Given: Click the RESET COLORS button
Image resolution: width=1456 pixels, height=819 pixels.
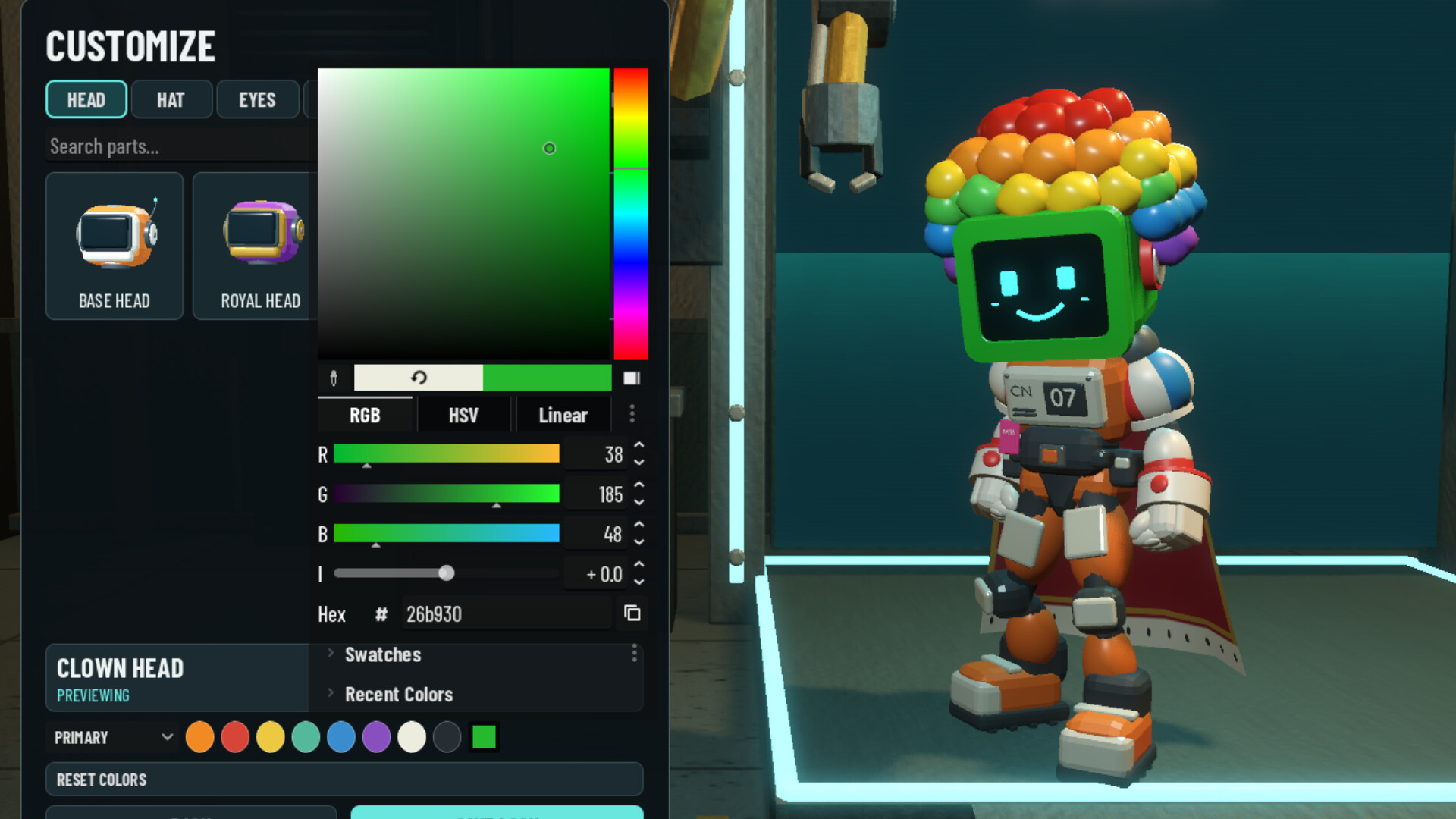Looking at the screenshot, I should tap(344, 780).
